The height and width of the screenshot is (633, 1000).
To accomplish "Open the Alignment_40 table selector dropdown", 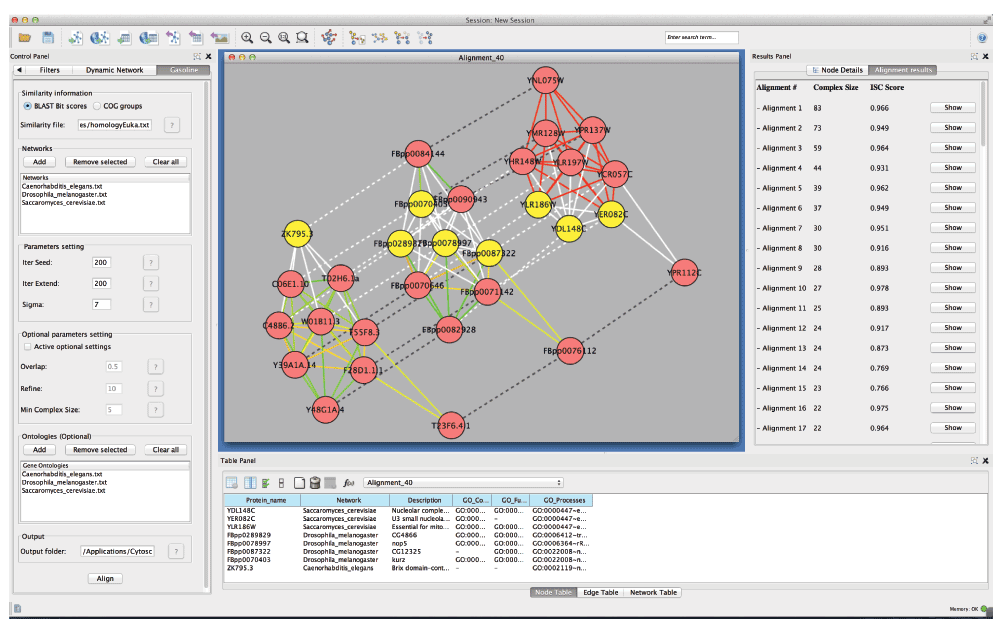I will coord(464,483).
